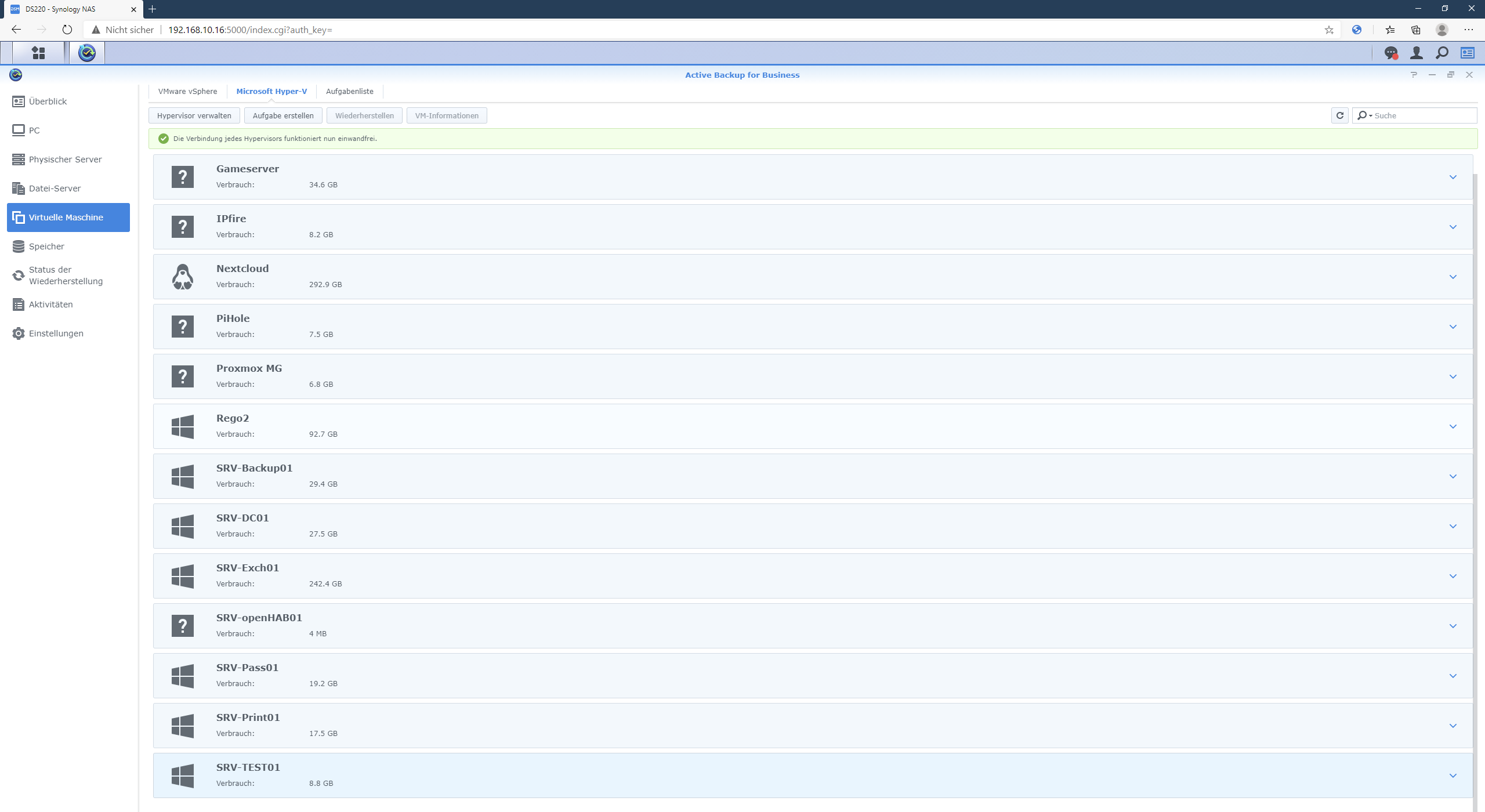Viewport: 1485px width, 812px height.
Task: Click the VM list vertical scrollbar
Action: [1475, 464]
